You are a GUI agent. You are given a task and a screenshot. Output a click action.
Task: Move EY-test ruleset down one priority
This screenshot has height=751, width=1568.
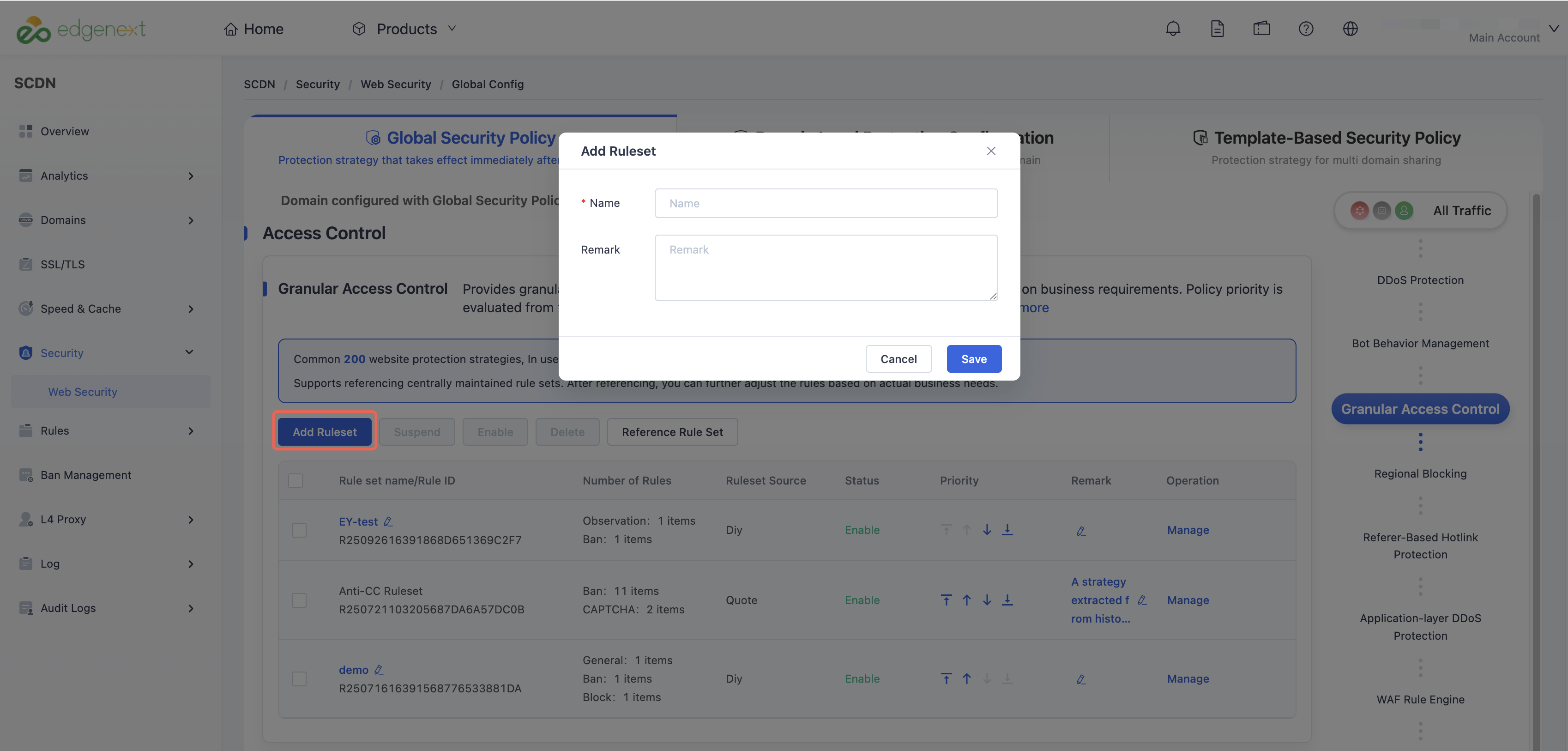pyautogui.click(x=987, y=530)
